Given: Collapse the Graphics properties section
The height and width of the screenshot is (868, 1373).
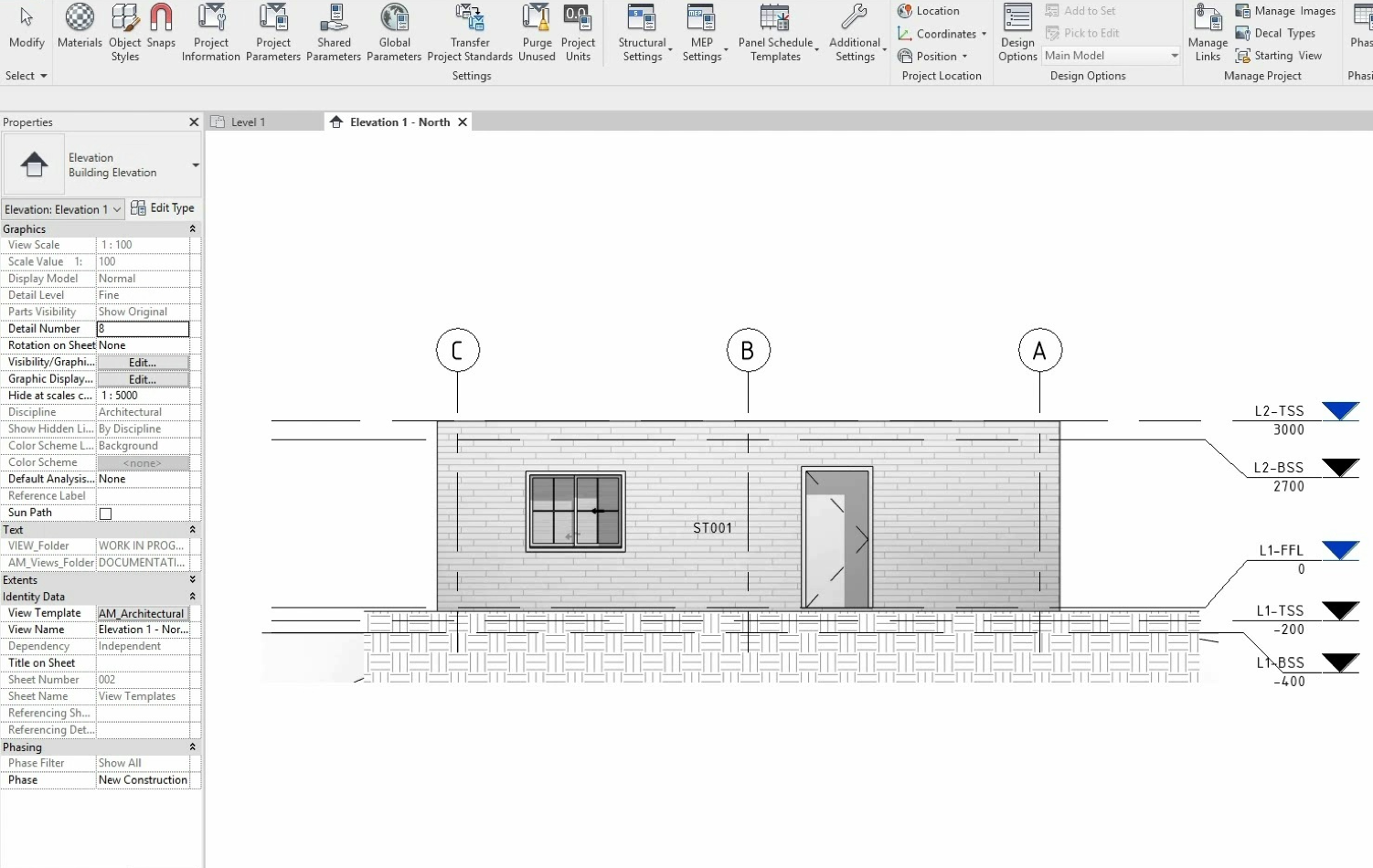Looking at the screenshot, I should click(x=192, y=229).
